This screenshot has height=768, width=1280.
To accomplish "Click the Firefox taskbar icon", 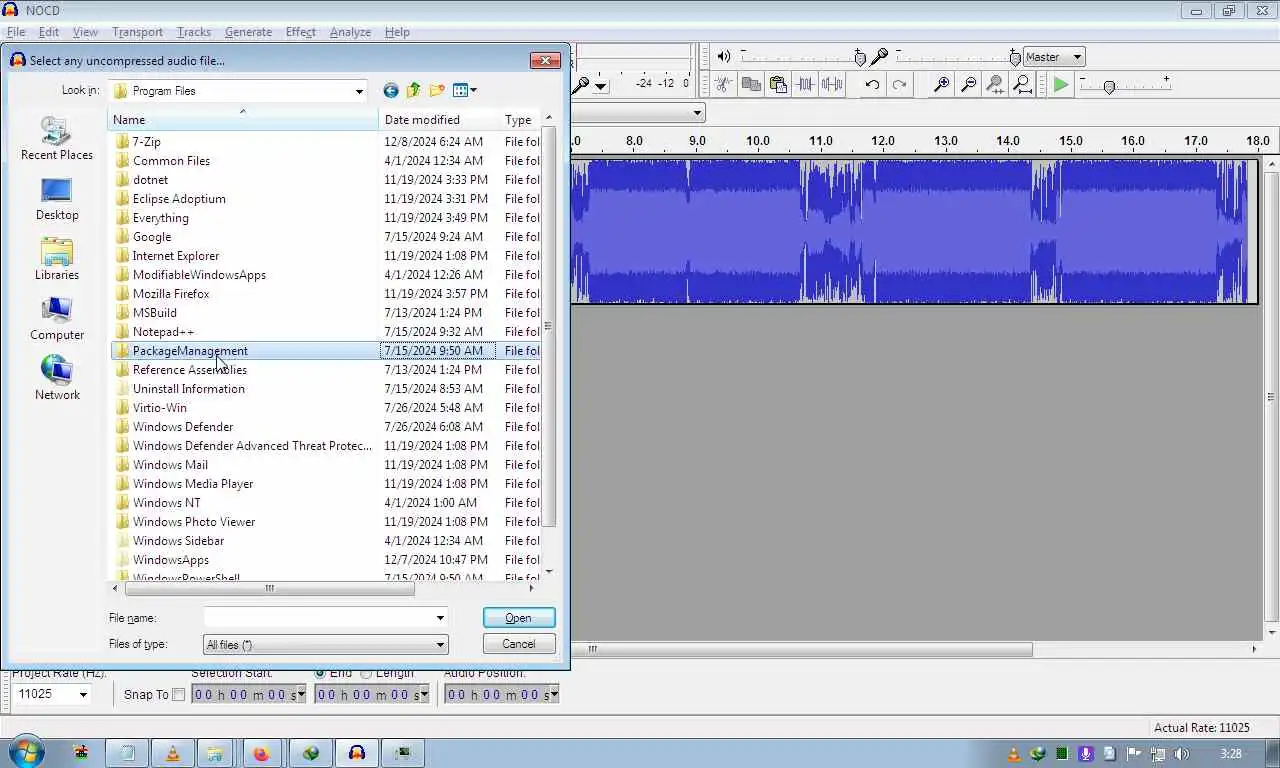I will pyautogui.click(x=261, y=753).
